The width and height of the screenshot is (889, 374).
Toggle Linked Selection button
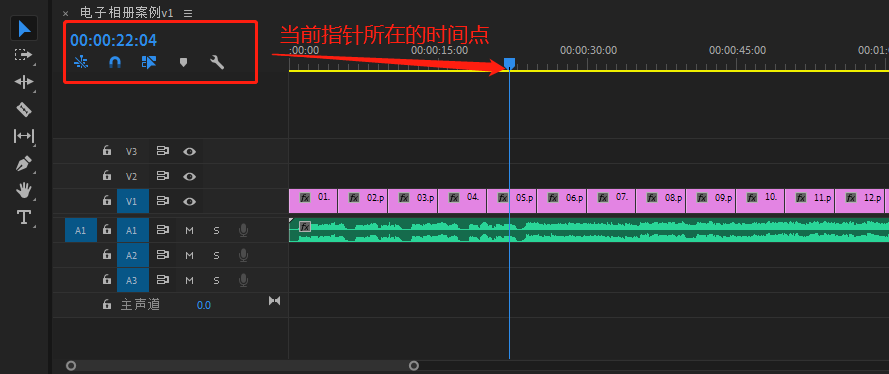click(149, 62)
